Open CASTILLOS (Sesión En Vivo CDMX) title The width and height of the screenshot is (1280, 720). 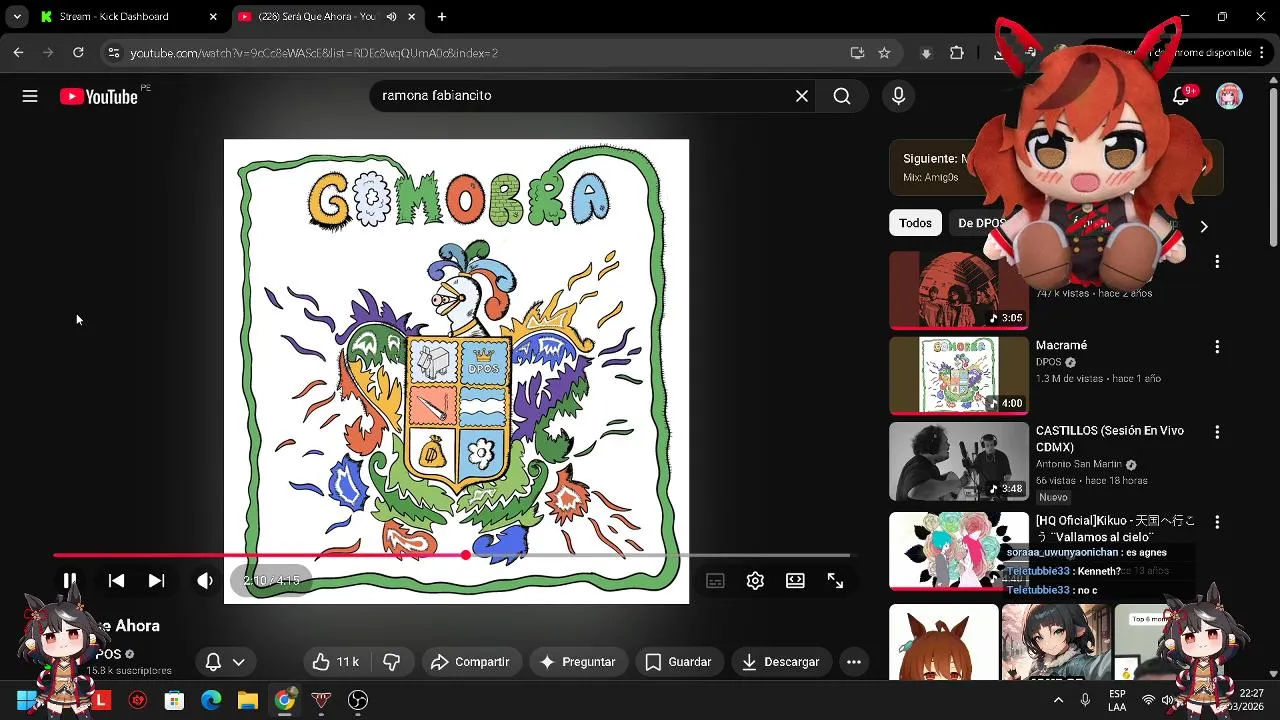[x=1110, y=439]
